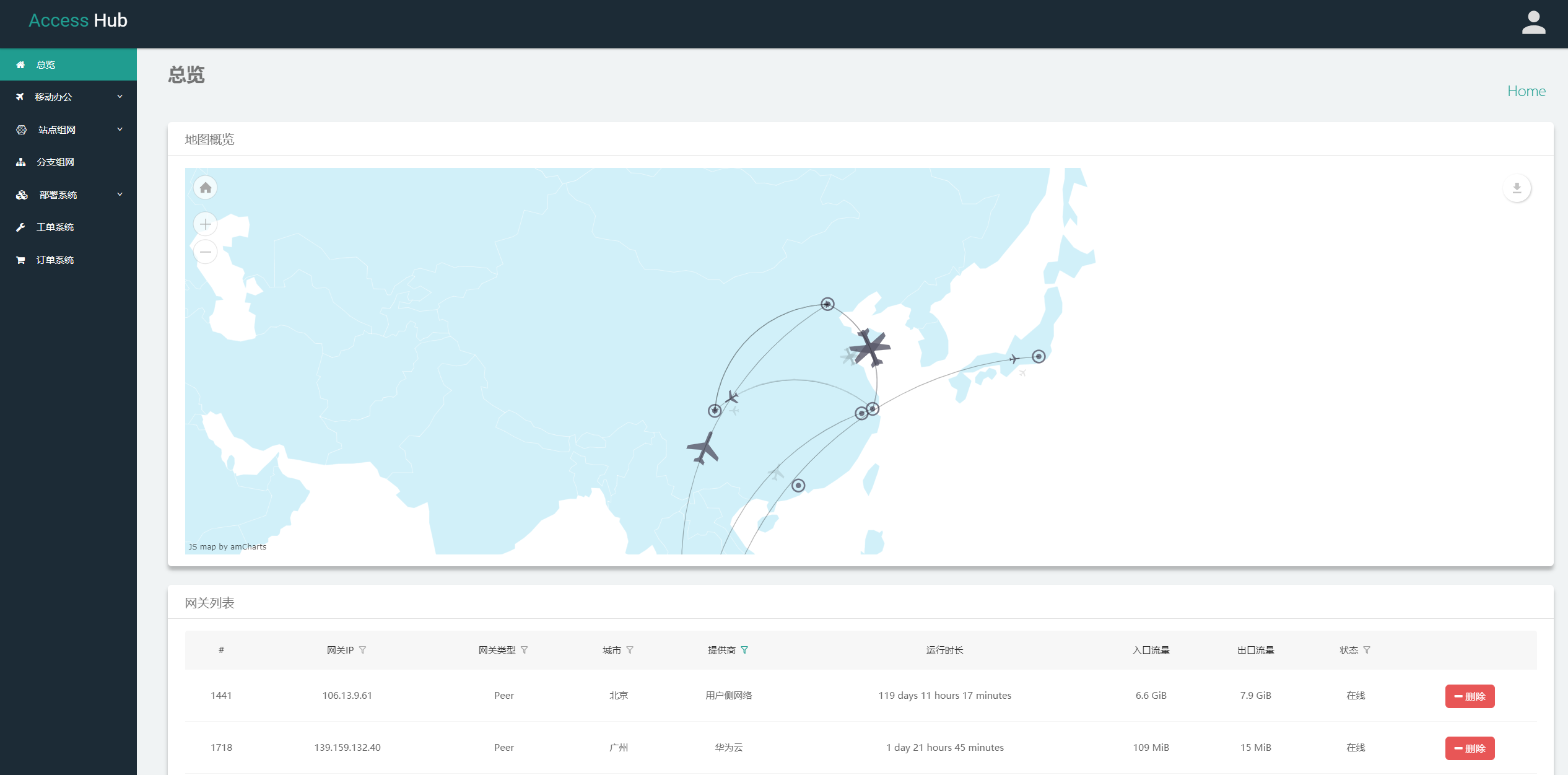This screenshot has width=1568, height=775.
Task: Click the Japan map node marker
Action: [x=1039, y=356]
